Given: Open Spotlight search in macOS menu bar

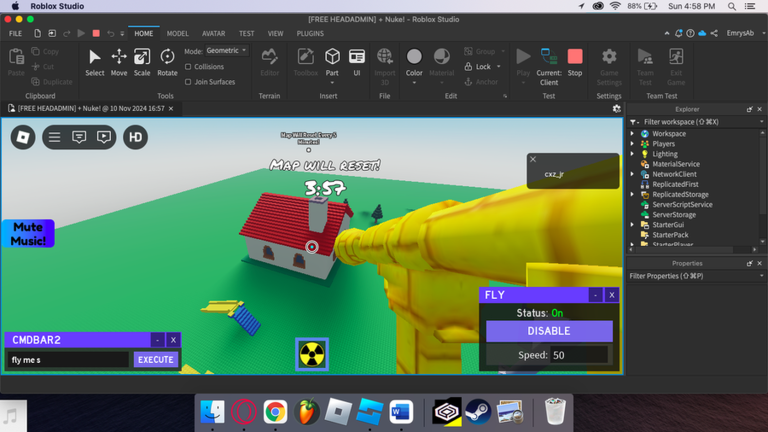Looking at the screenshot, I should [x=731, y=6].
